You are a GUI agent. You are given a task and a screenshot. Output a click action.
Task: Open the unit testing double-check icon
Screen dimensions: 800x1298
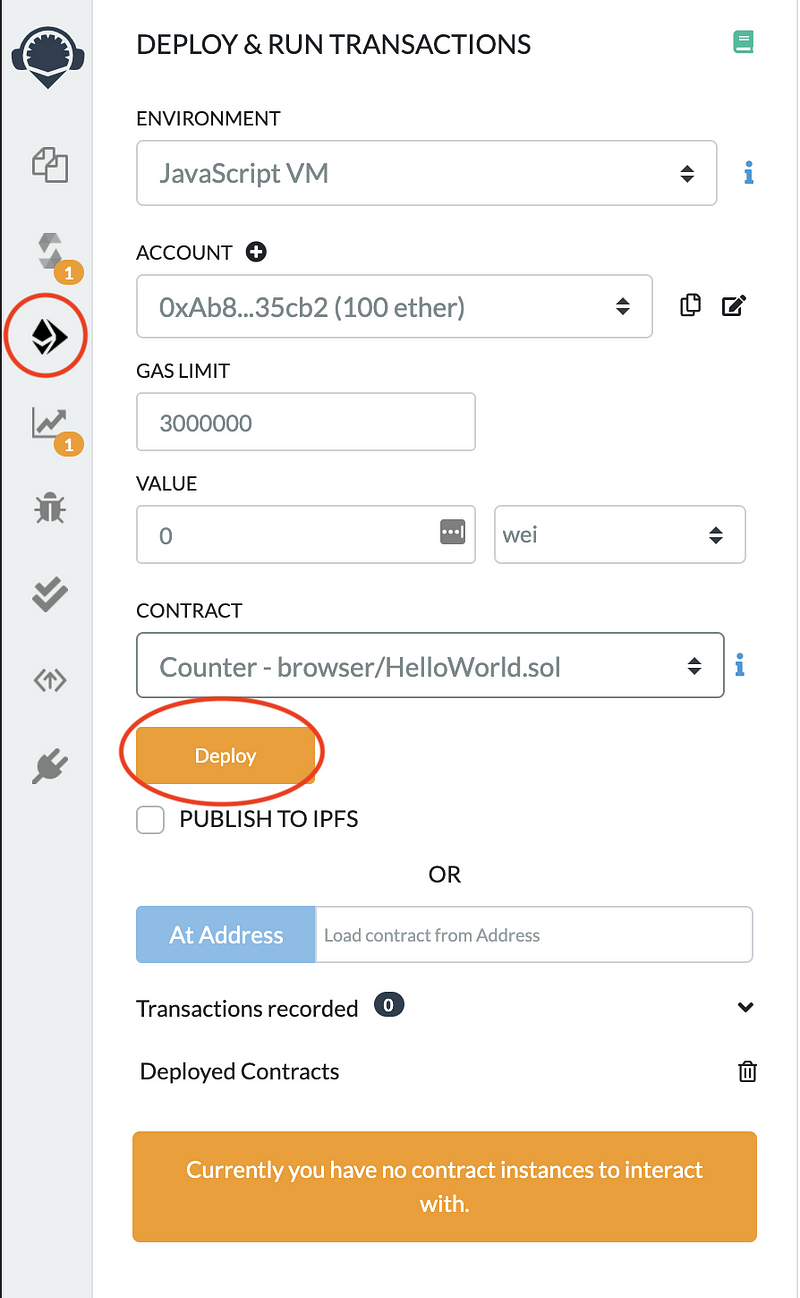tap(49, 594)
